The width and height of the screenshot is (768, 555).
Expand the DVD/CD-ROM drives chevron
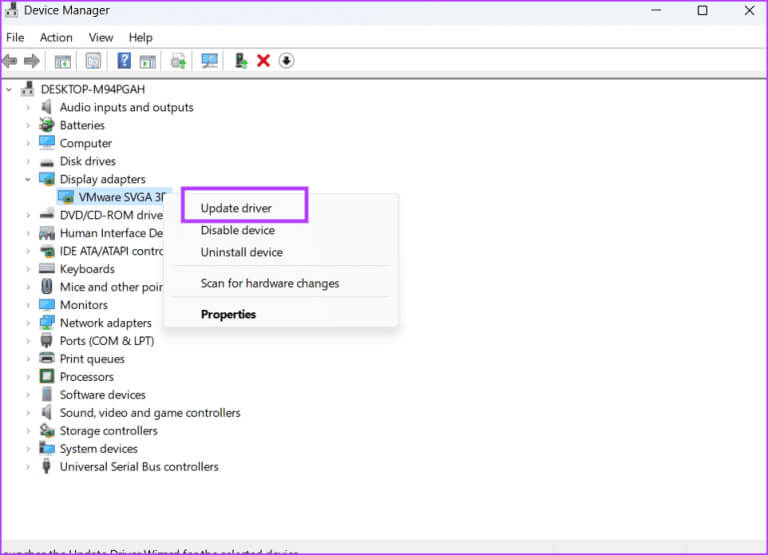click(28, 215)
